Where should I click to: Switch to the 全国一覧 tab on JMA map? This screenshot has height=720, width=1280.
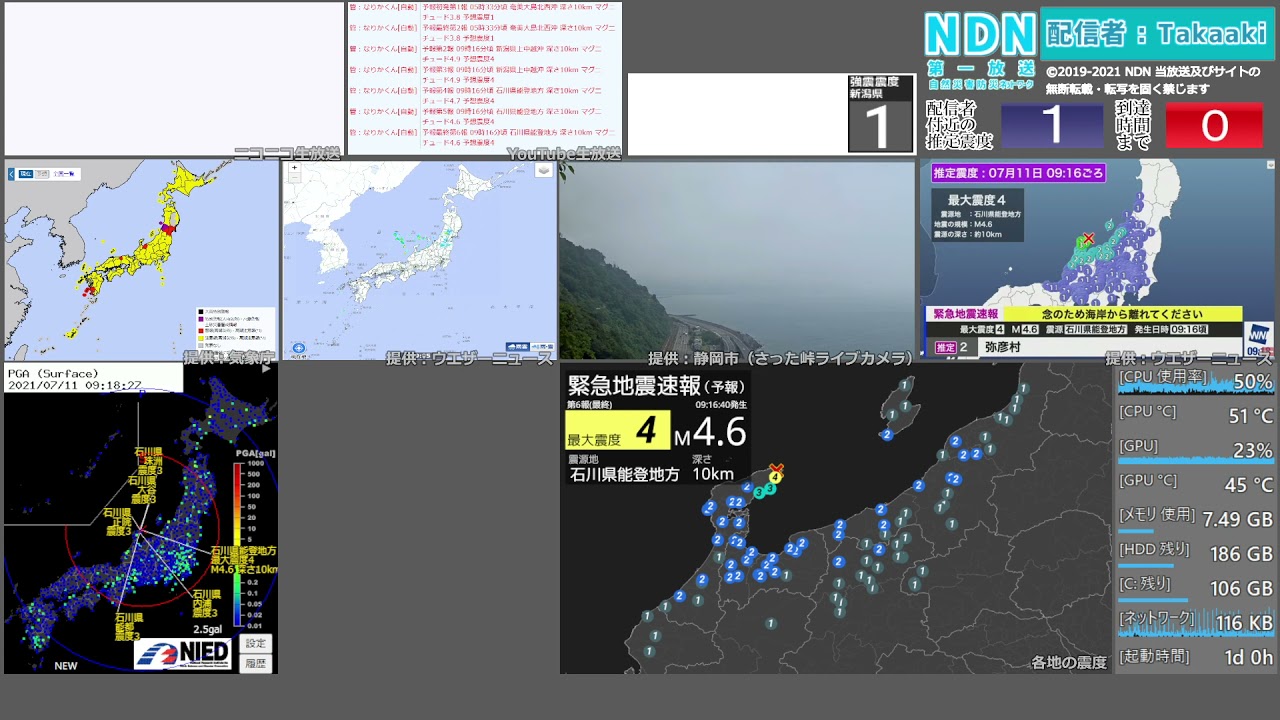point(64,174)
